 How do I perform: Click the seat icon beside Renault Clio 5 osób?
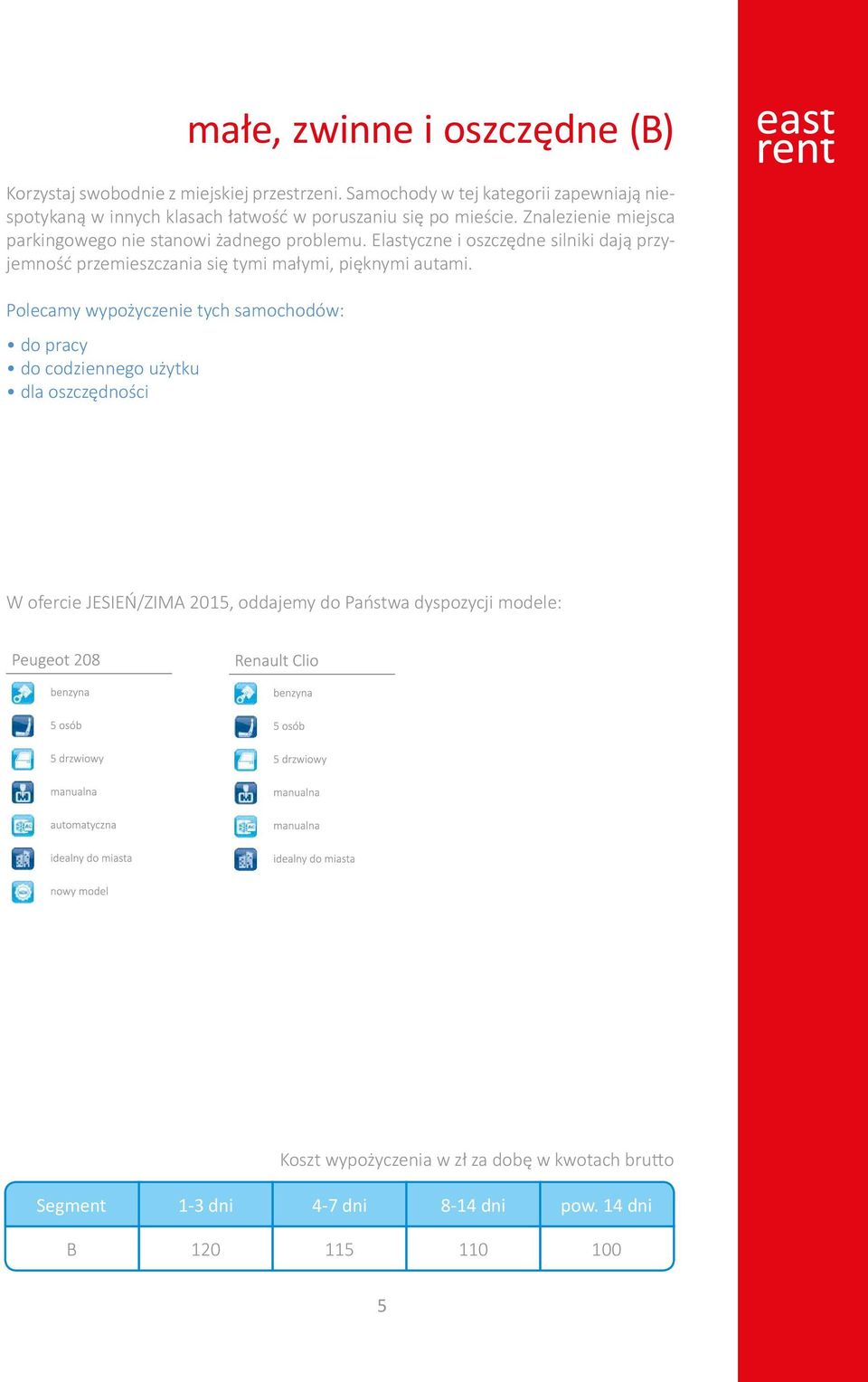[246, 726]
